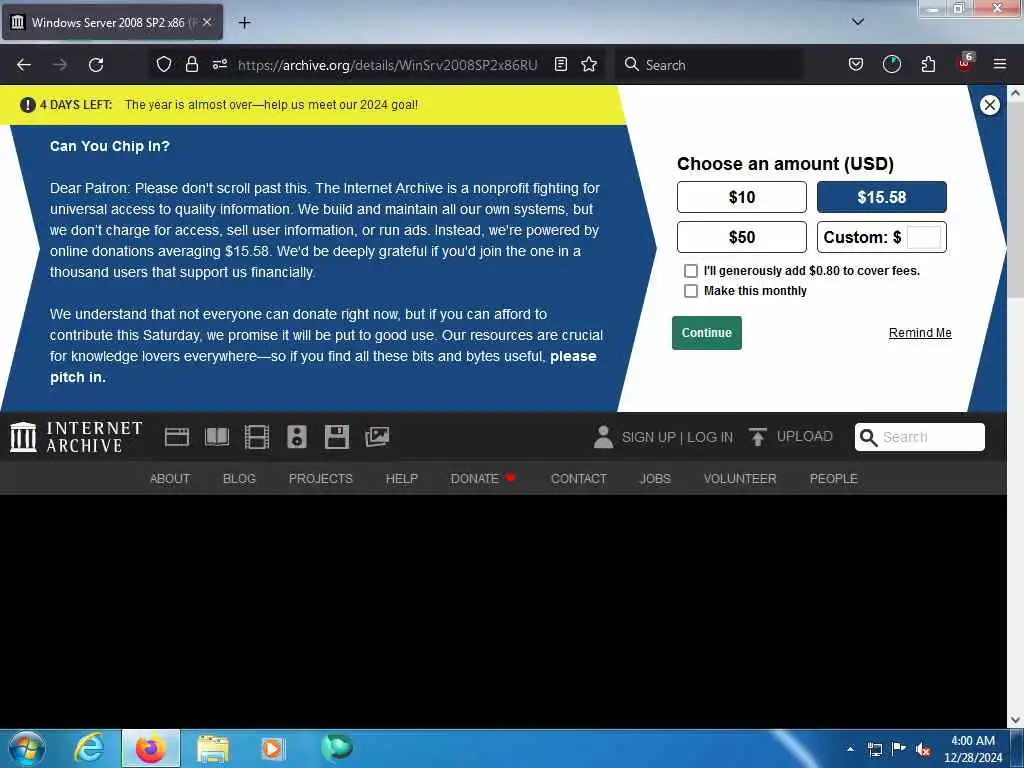View site security padlock info

(x=191, y=64)
